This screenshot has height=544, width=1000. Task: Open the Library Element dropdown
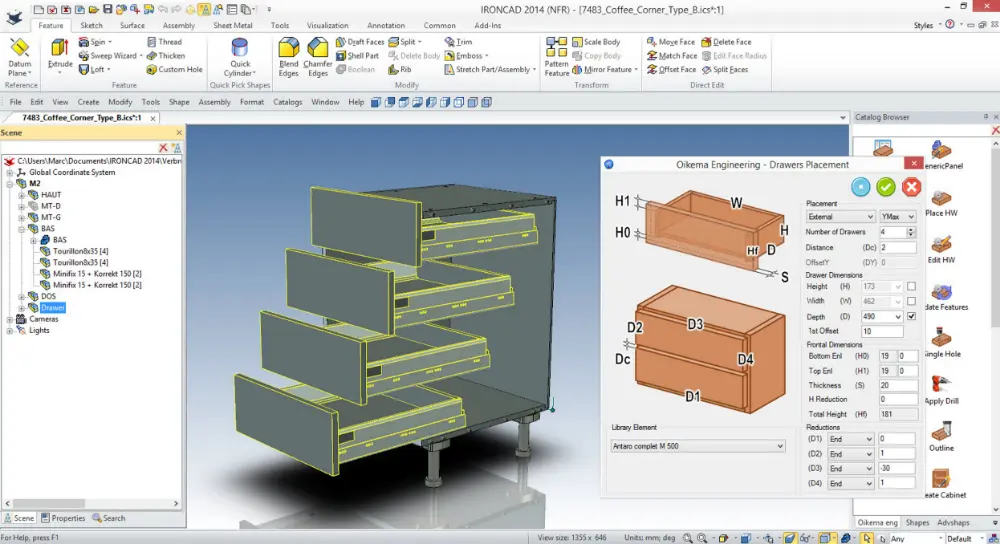698,446
